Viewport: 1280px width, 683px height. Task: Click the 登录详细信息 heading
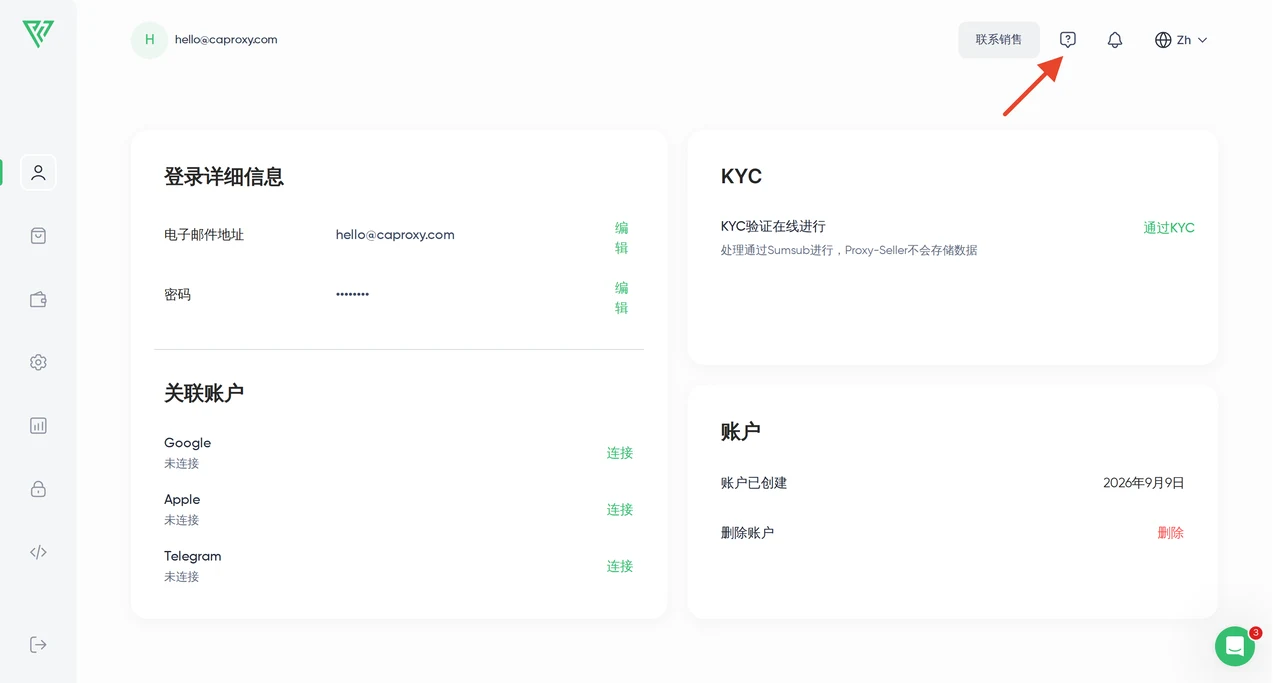point(224,177)
